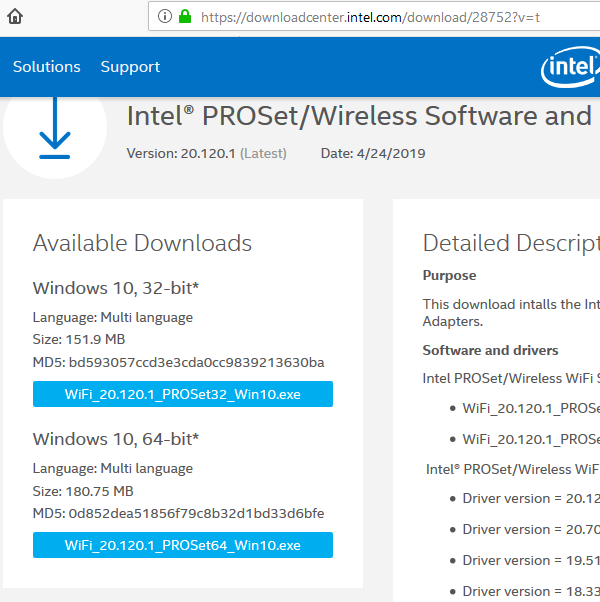Download WiFi_20.120.1_PROSet64_Win10.exe

183,545
